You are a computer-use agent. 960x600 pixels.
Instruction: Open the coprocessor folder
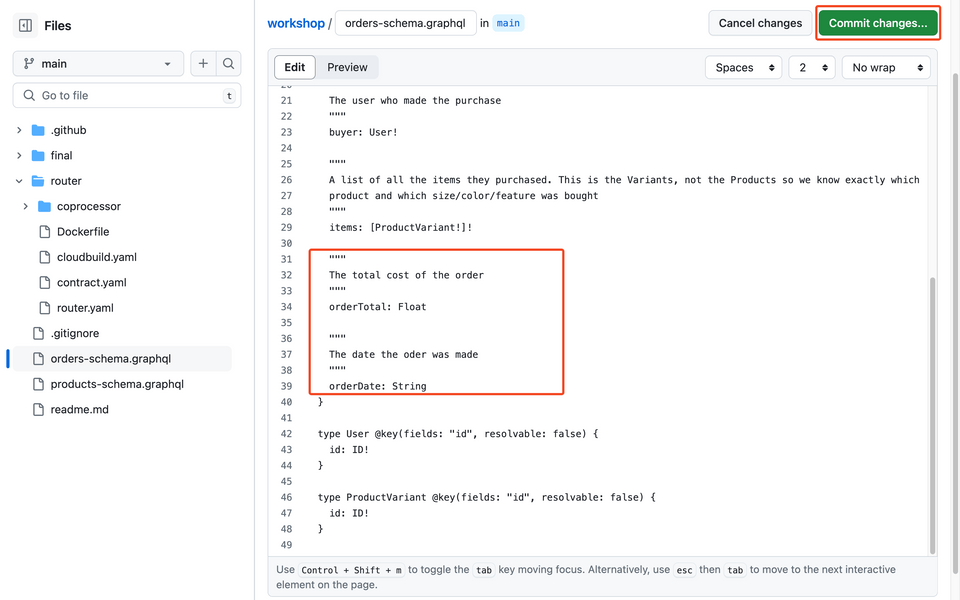89,206
